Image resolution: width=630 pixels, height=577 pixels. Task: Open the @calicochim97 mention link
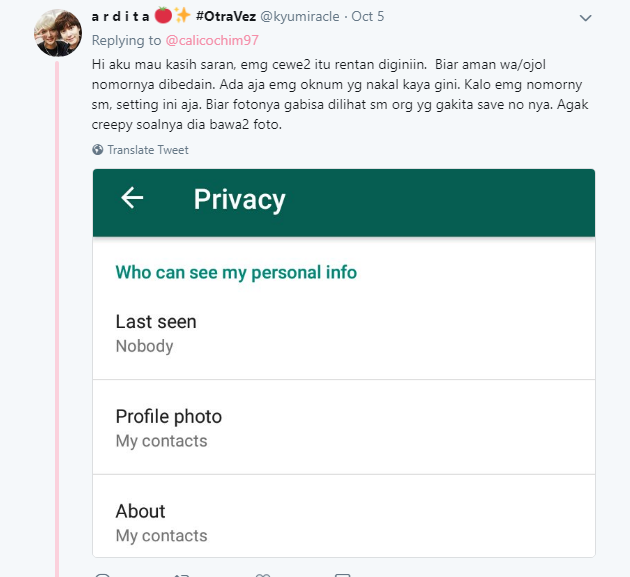click(212, 40)
